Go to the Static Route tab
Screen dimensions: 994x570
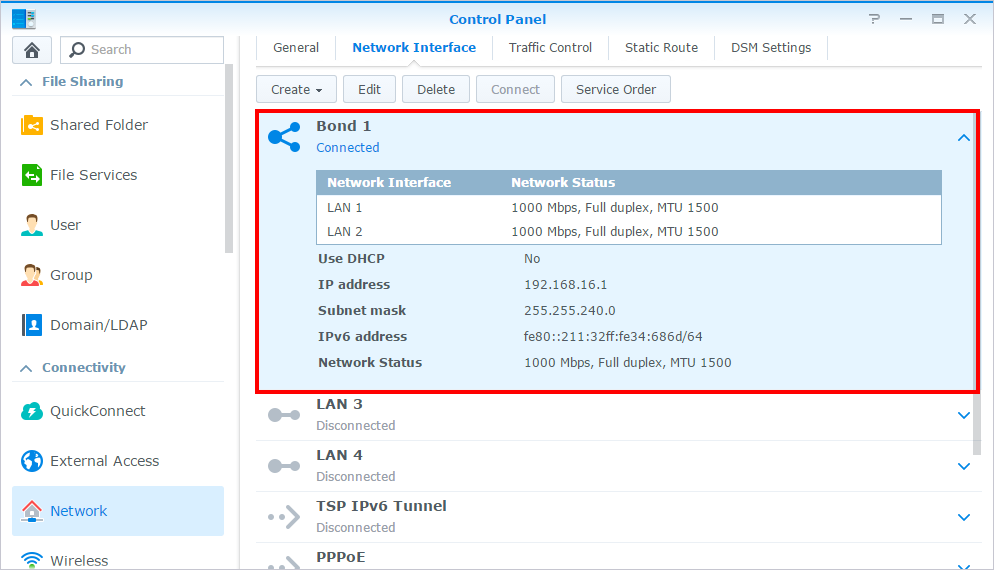(661, 48)
